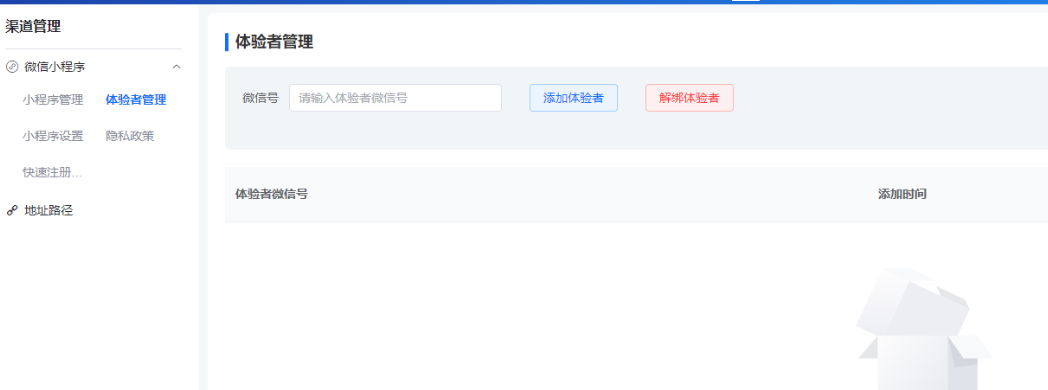1048x390 pixels.
Task: Click the 体验者微信号 column header
Action: [271, 194]
